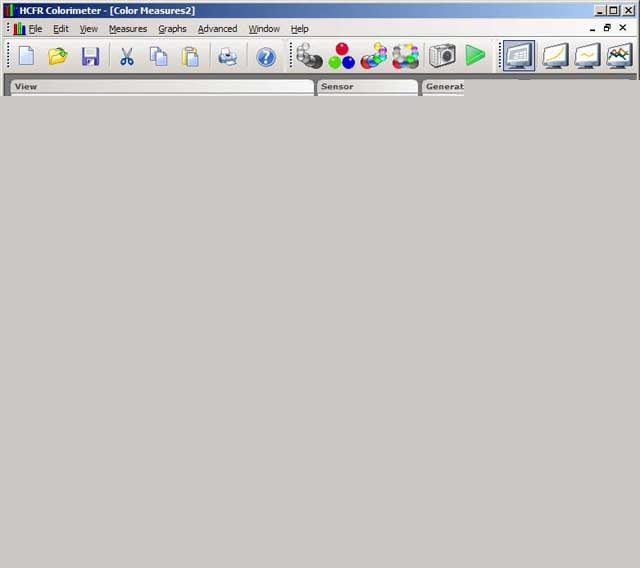Image resolution: width=640 pixels, height=568 pixels.
Task: Click the scissors Cut icon
Action: (x=127, y=56)
